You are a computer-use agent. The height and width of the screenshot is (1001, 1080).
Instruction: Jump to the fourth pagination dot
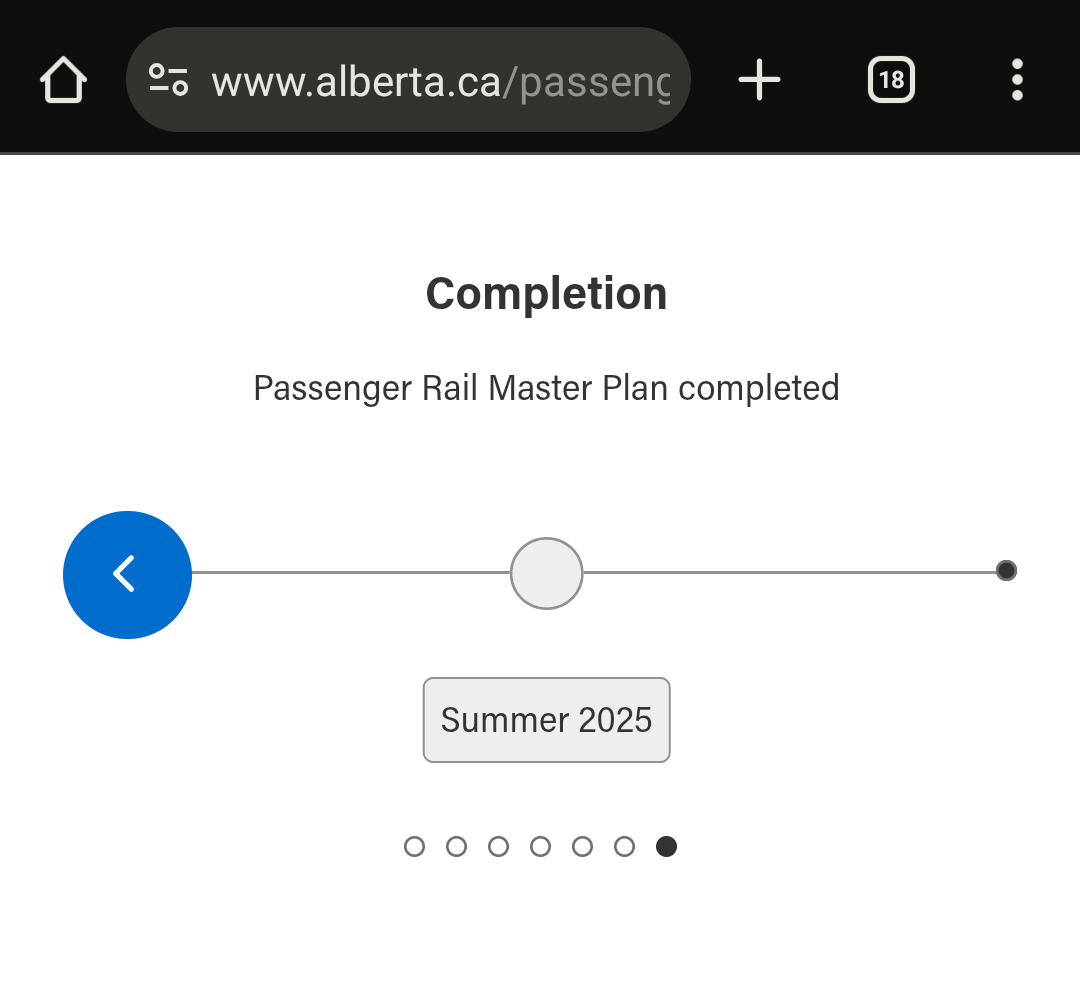click(x=540, y=847)
